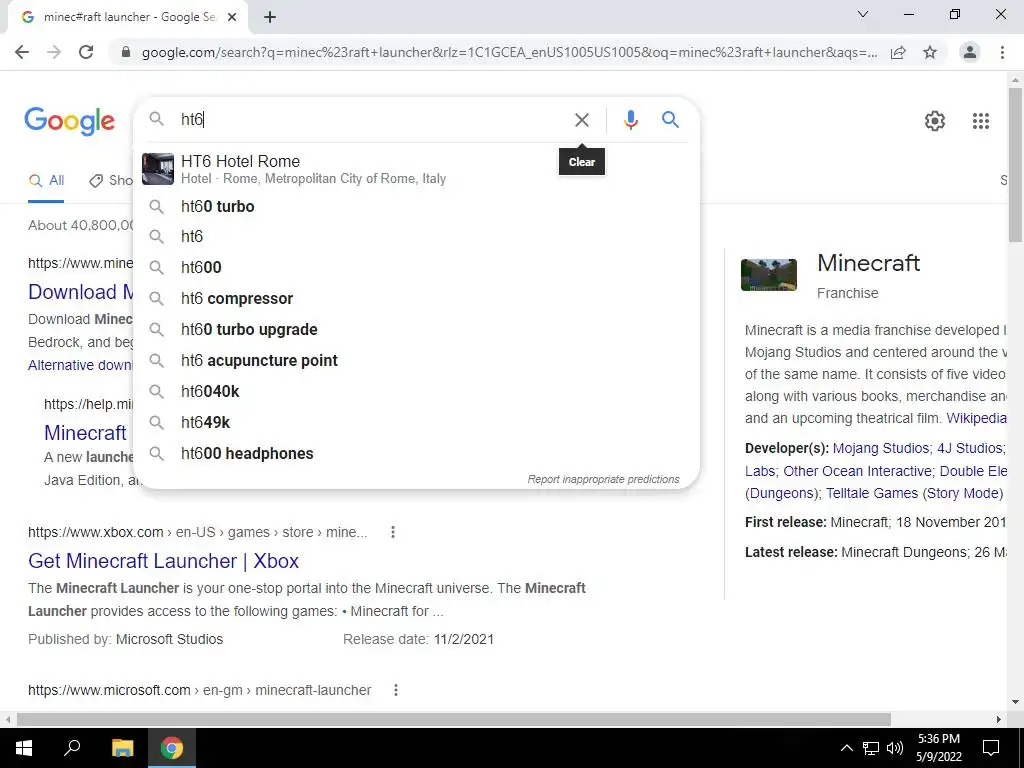Choose the ht60 turbo suggestion

pyautogui.click(x=416, y=206)
